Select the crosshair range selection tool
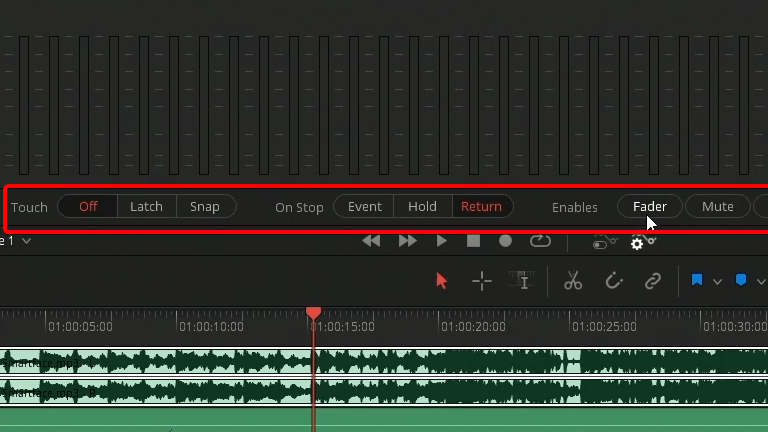 [481, 281]
